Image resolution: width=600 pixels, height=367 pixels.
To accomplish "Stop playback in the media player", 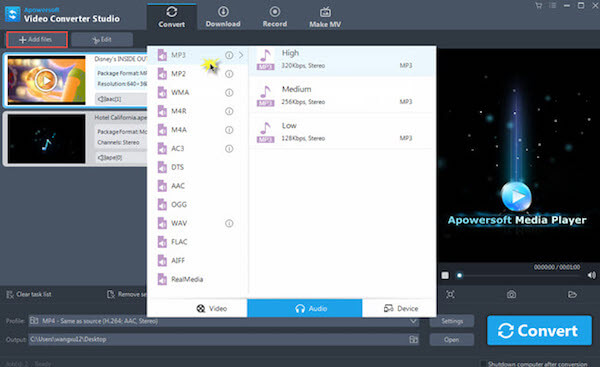I will pyautogui.click(x=445, y=275).
